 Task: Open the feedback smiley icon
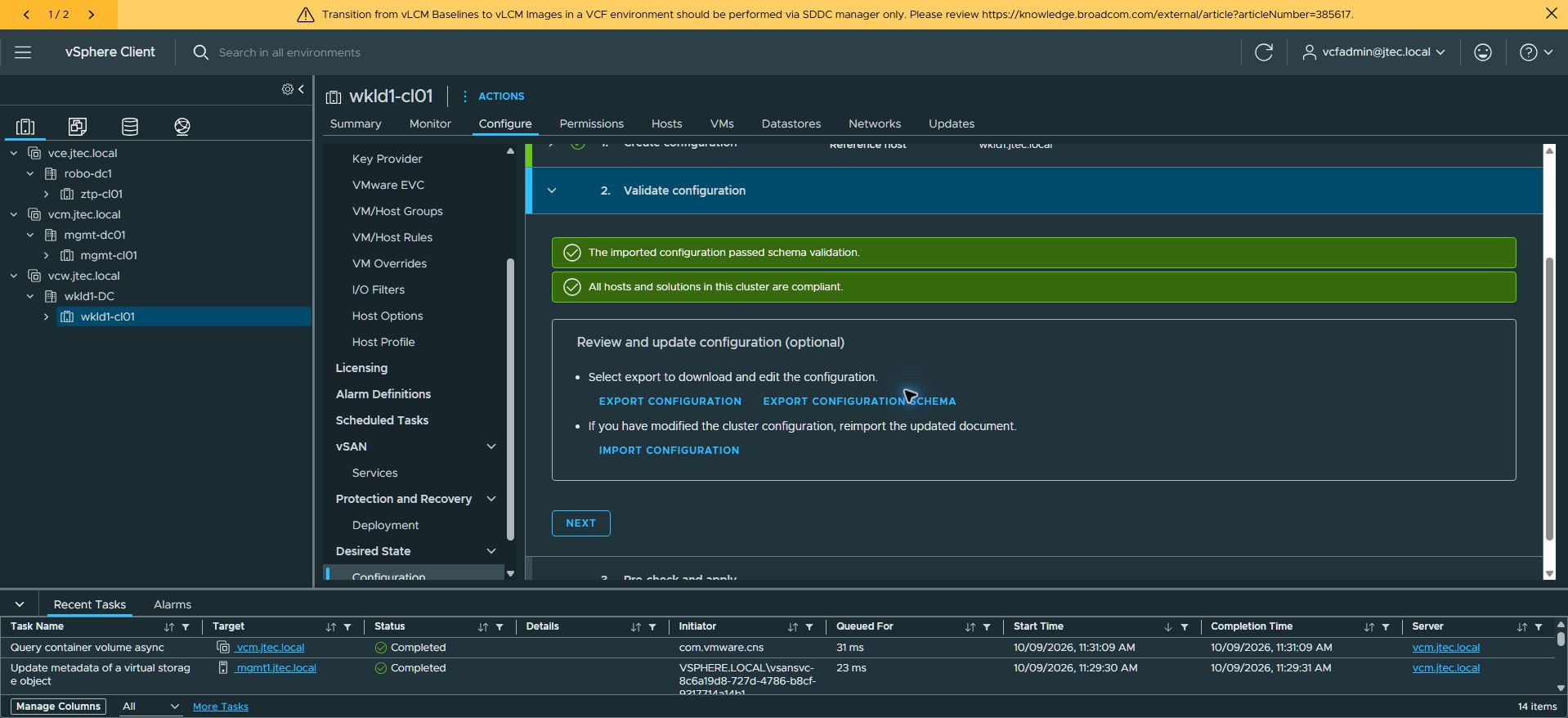[1483, 52]
